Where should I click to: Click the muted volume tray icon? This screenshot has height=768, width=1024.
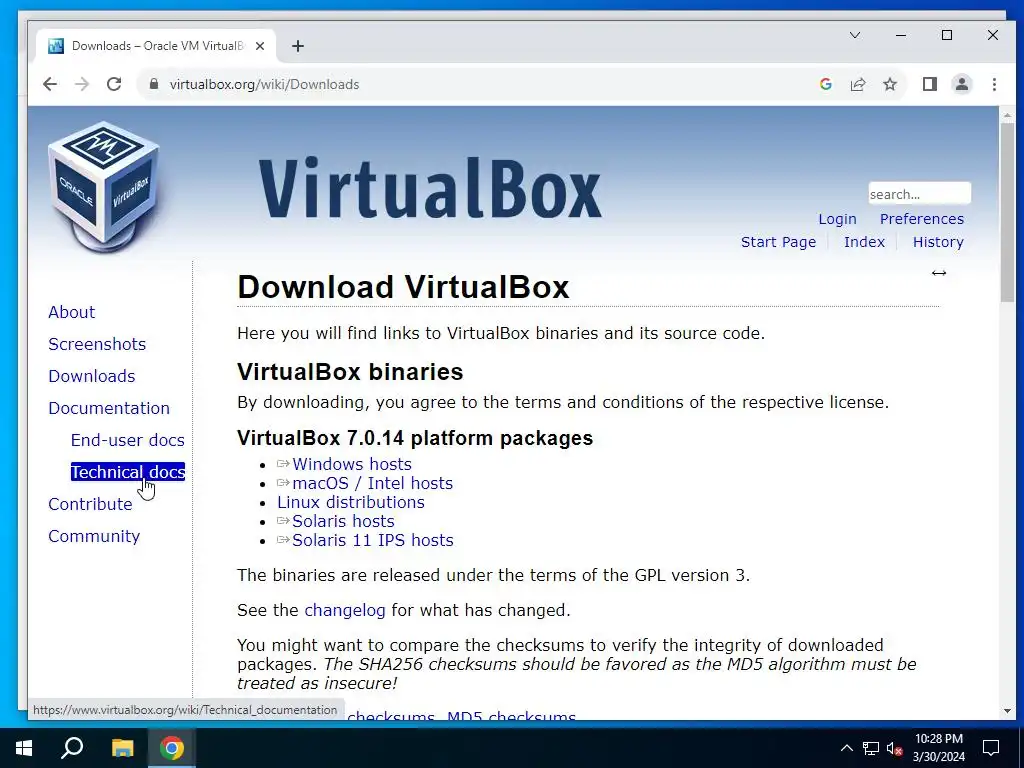coord(895,748)
